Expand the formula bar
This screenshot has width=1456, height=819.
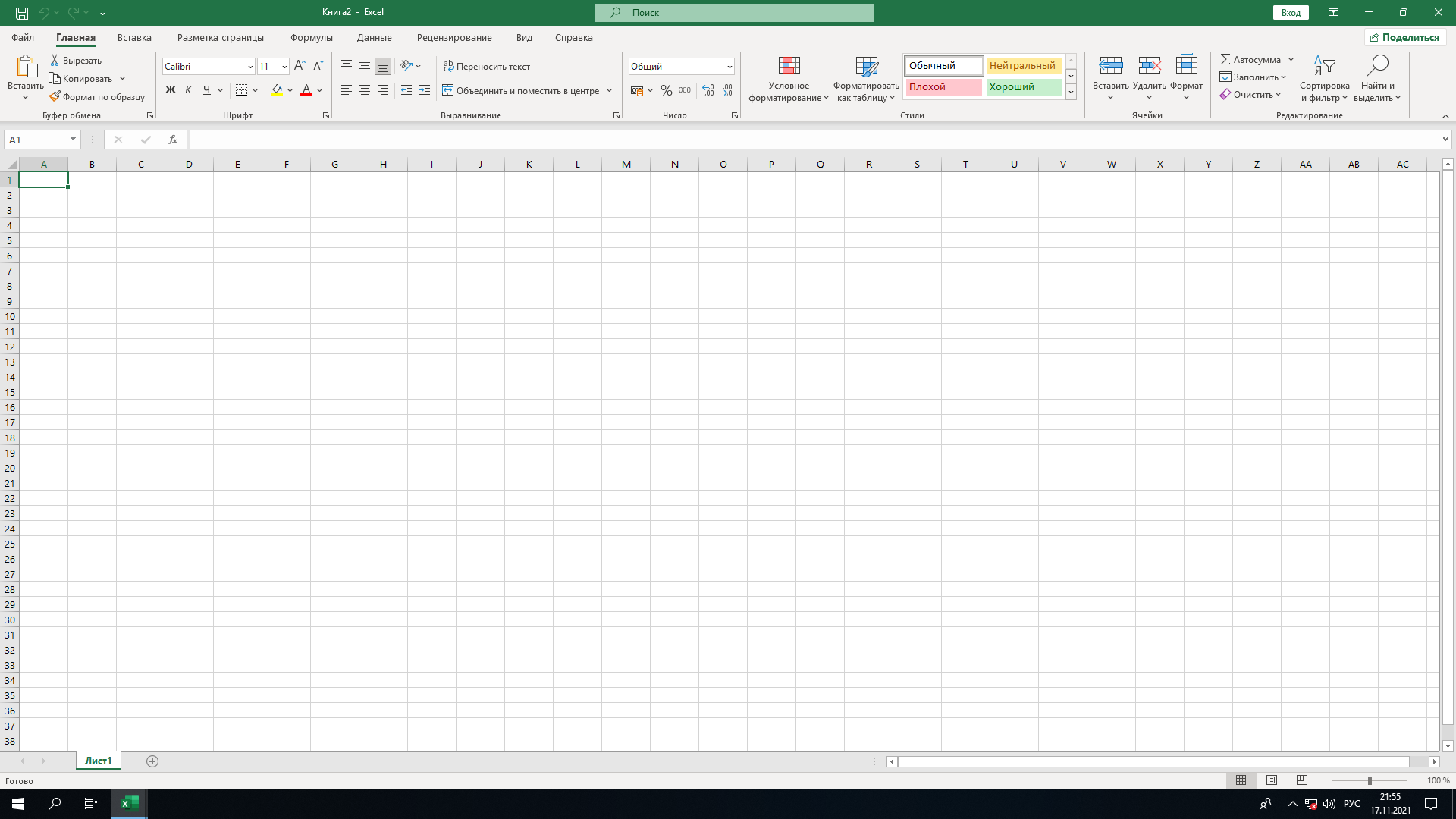1445,140
